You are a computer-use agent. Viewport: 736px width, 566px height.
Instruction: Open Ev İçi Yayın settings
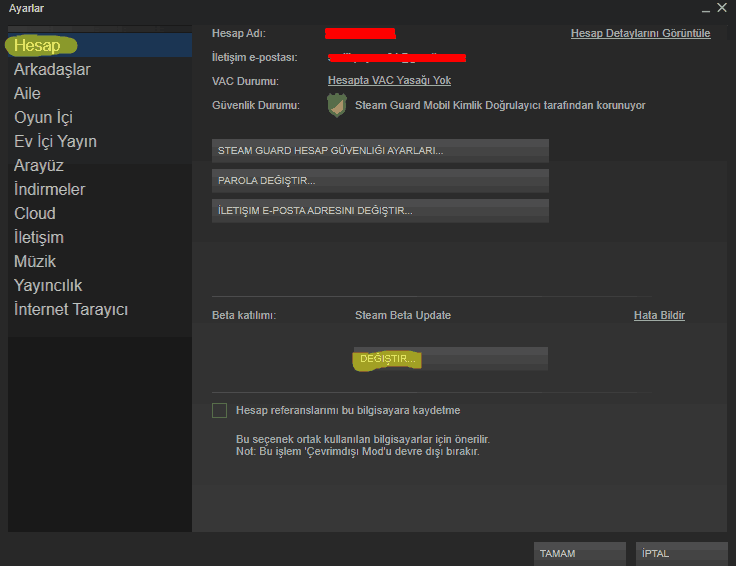pyautogui.click(x=55, y=142)
